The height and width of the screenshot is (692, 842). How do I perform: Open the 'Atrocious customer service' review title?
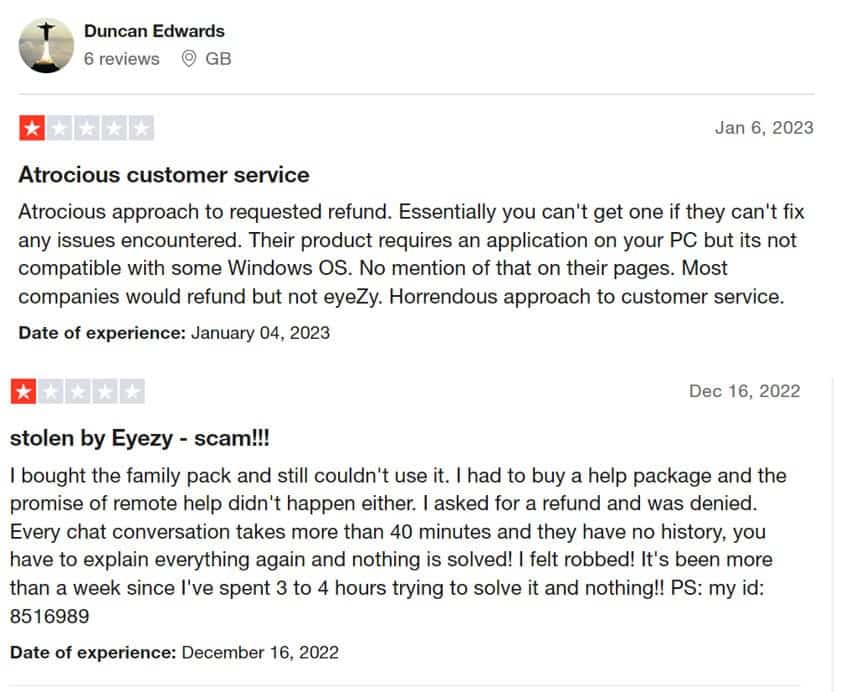164,175
